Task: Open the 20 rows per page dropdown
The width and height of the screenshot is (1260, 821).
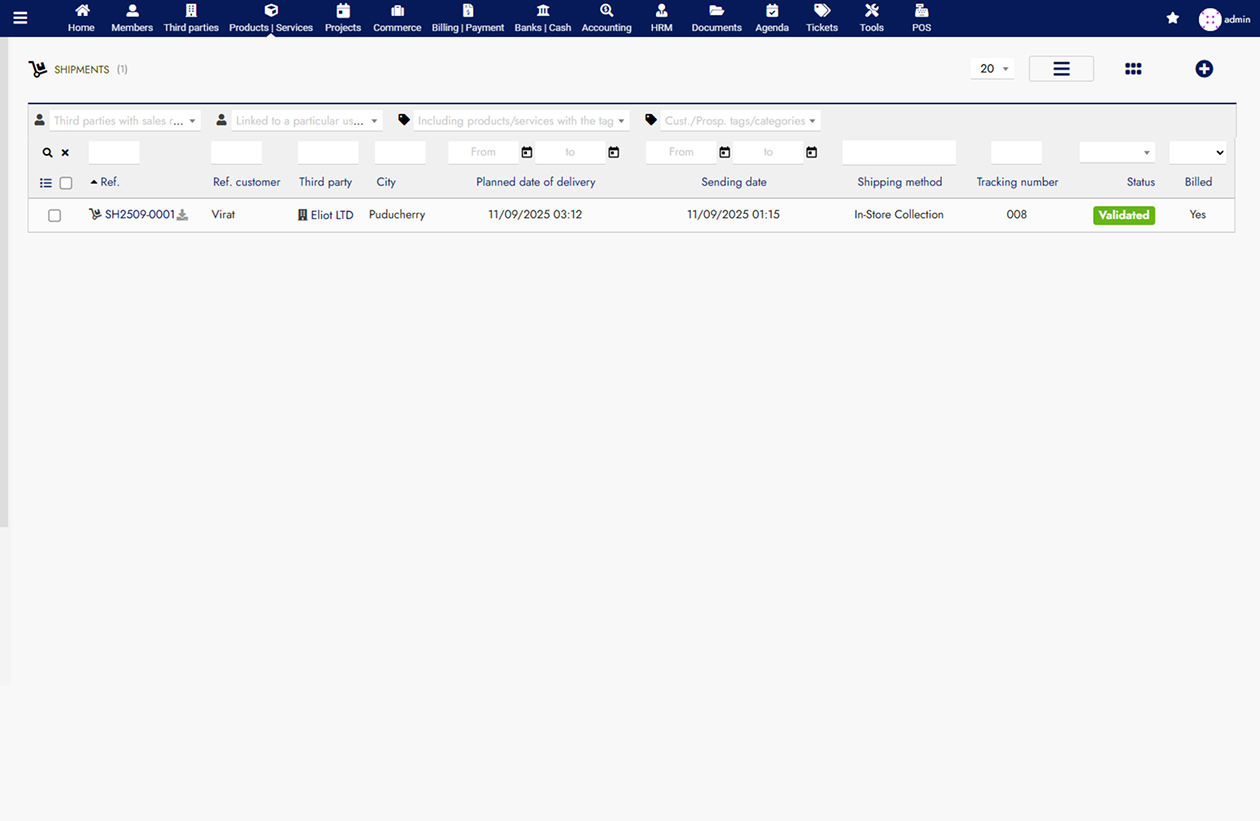Action: 992,69
